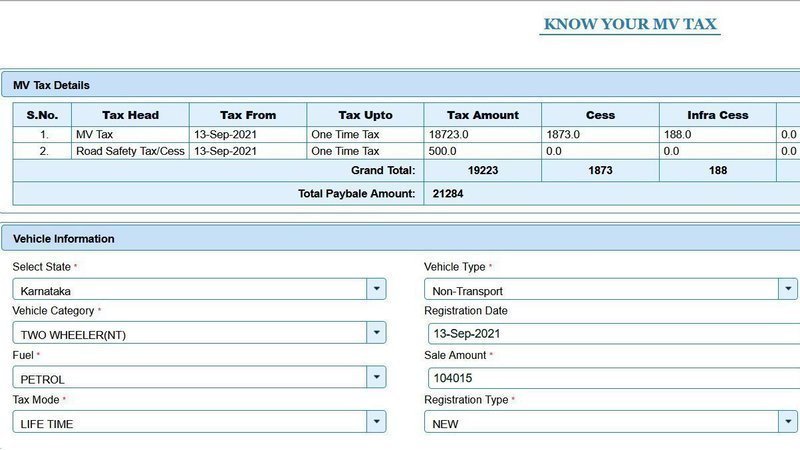Select the Road Safety Tax/Cess cell
The width and height of the screenshot is (800, 450).
click(130, 151)
